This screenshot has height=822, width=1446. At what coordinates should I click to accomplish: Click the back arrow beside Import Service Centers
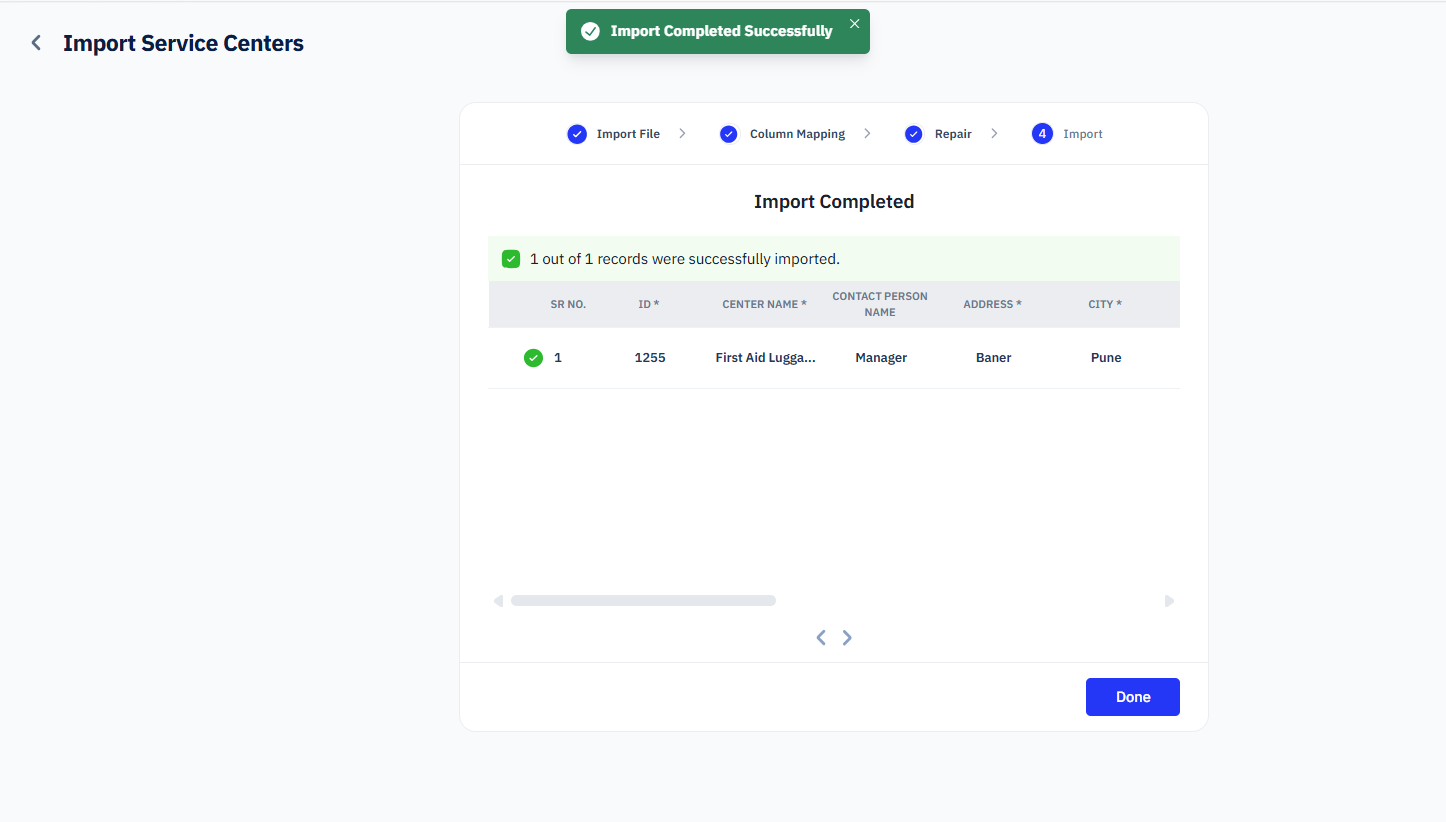[36, 43]
